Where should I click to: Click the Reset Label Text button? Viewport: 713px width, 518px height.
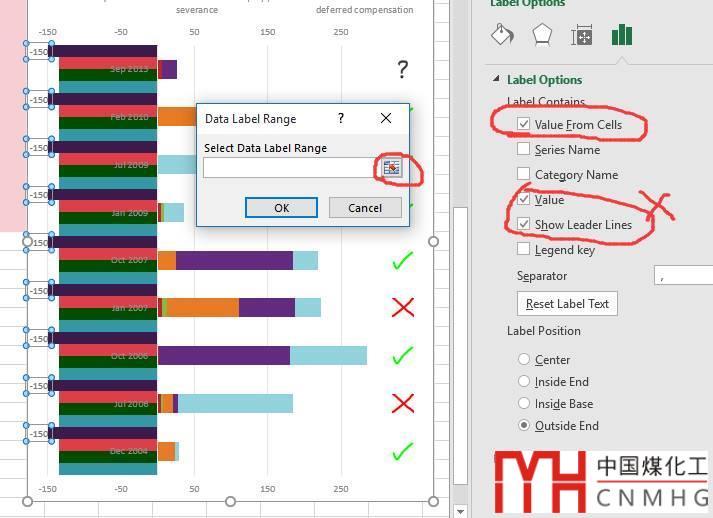coord(567,303)
